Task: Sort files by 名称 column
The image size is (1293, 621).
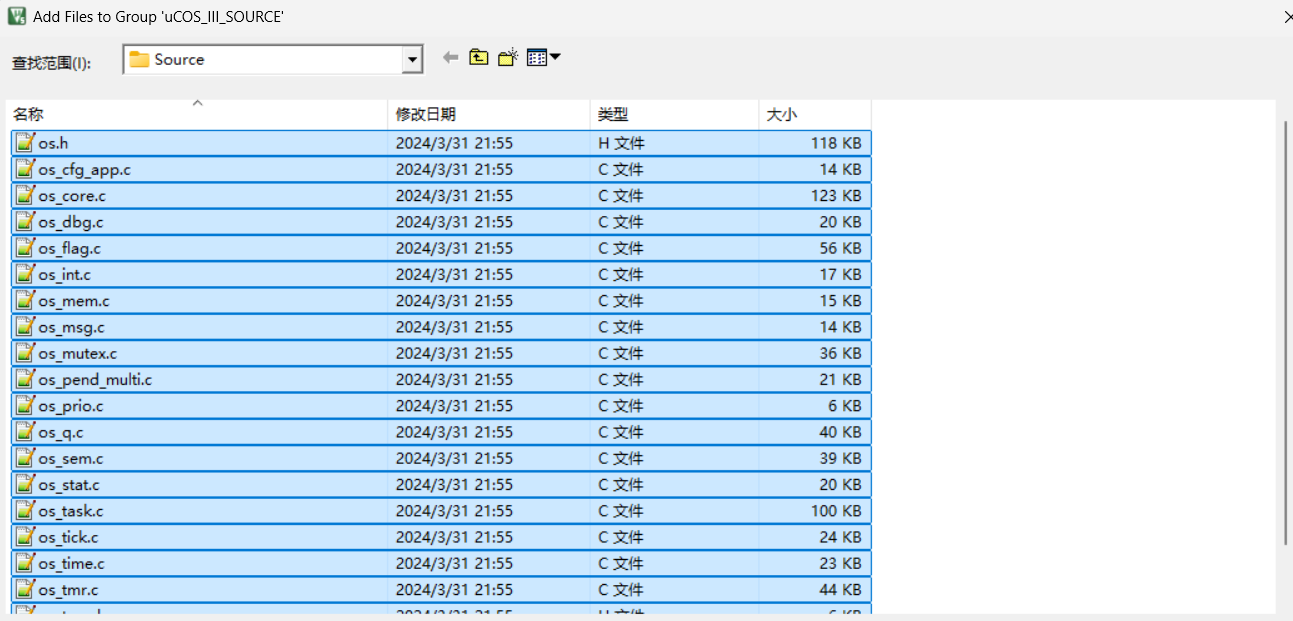Action: click(x=197, y=114)
